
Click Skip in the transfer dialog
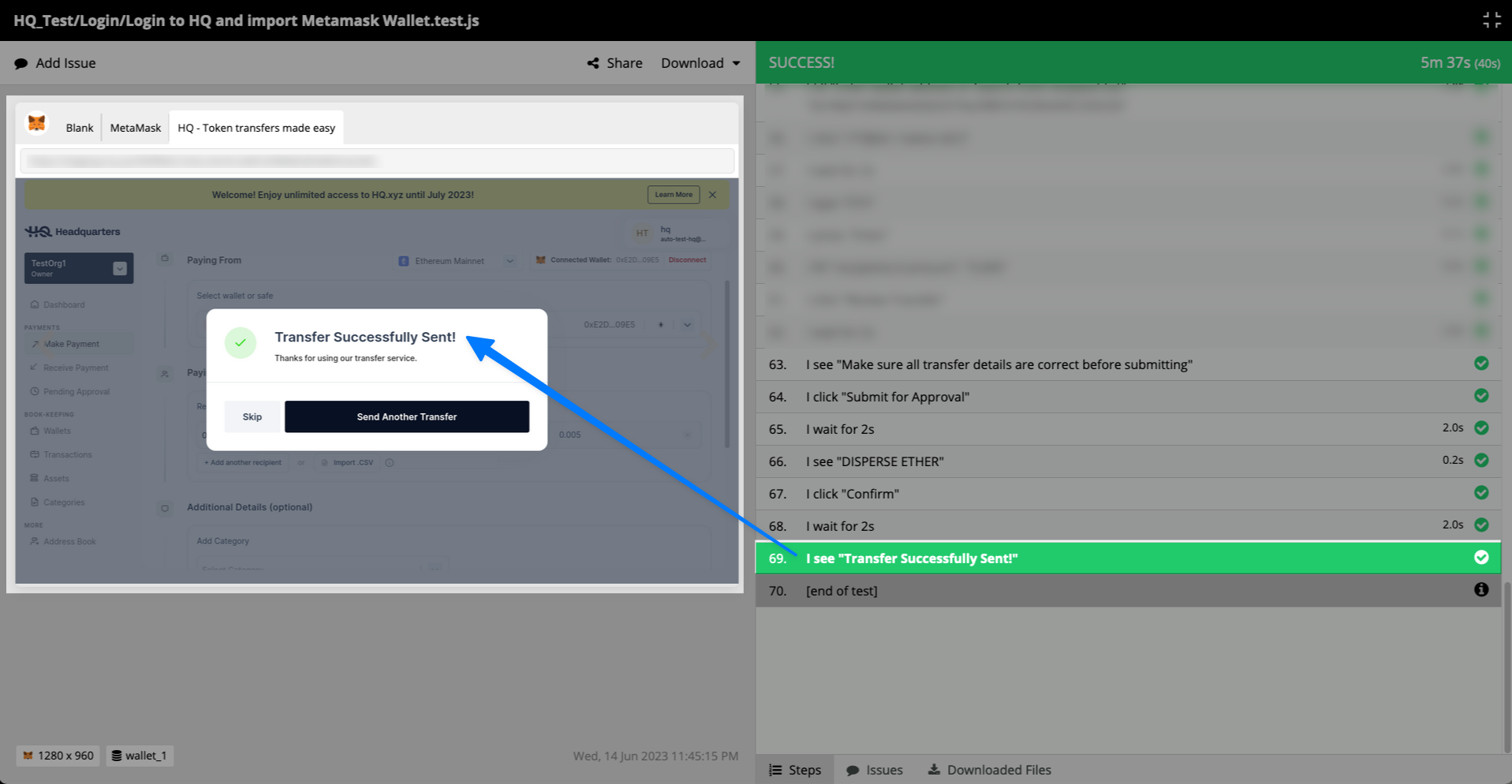tap(252, 416)
